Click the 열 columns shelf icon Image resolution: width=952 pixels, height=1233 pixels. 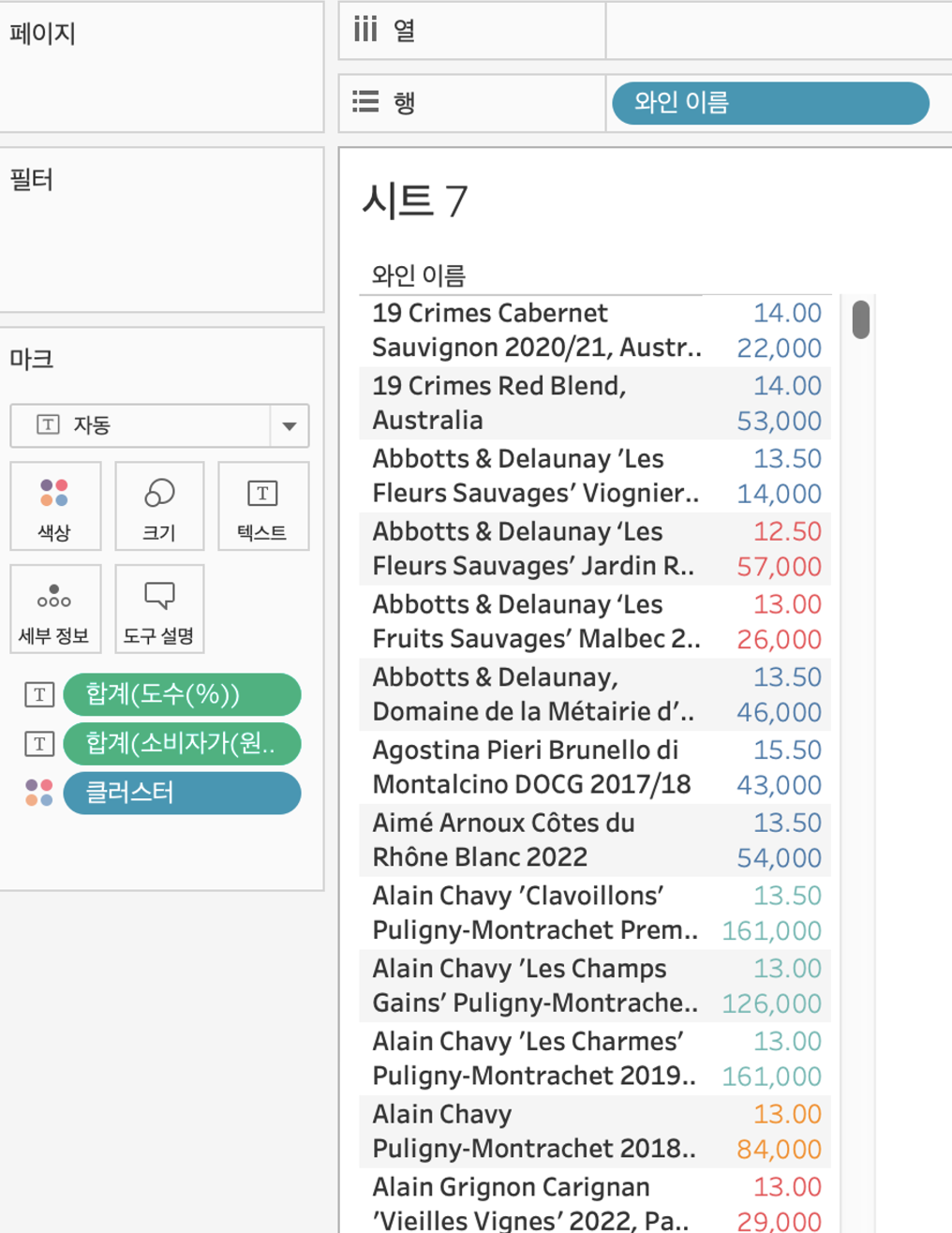[365, 29]
